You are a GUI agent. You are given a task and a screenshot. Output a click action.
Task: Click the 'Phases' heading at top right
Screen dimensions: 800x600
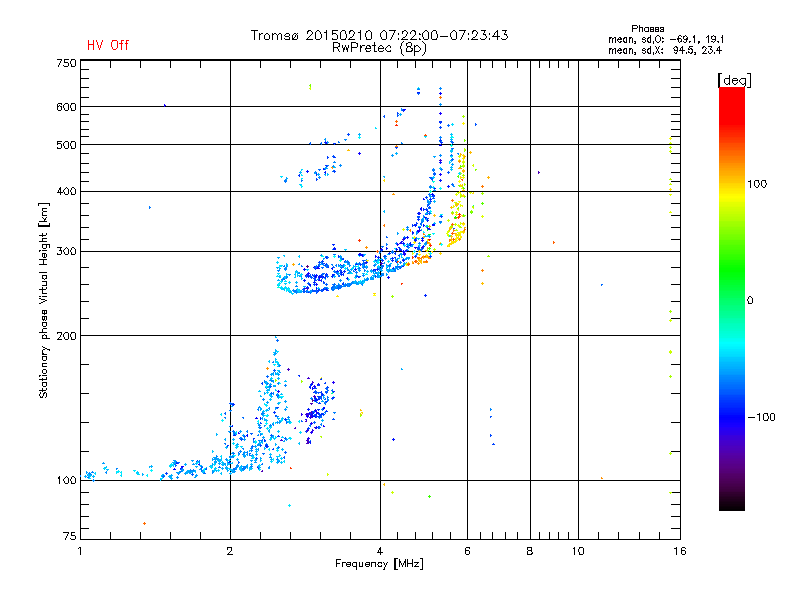647,29
